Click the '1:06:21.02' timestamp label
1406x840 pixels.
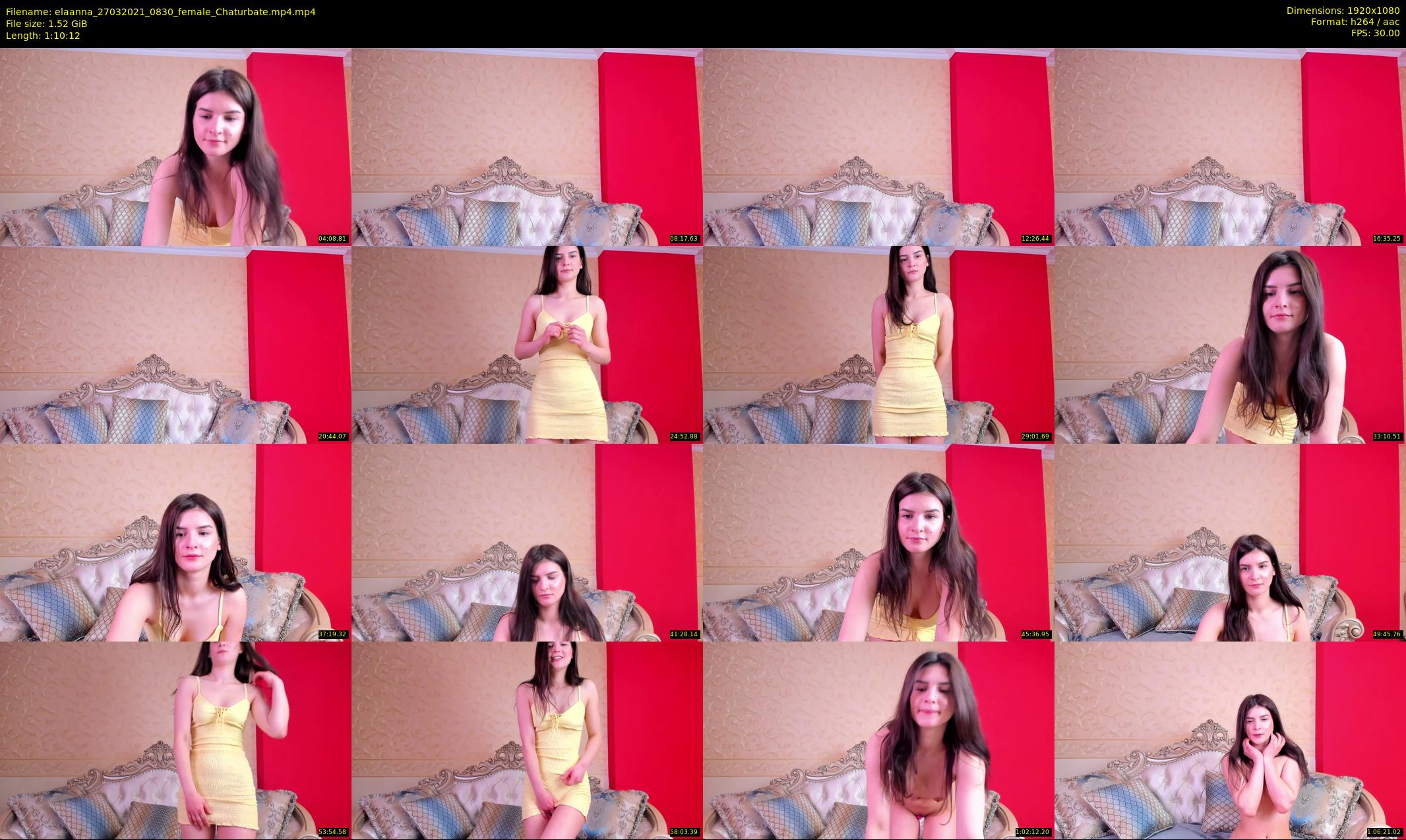coord(1384,832)
